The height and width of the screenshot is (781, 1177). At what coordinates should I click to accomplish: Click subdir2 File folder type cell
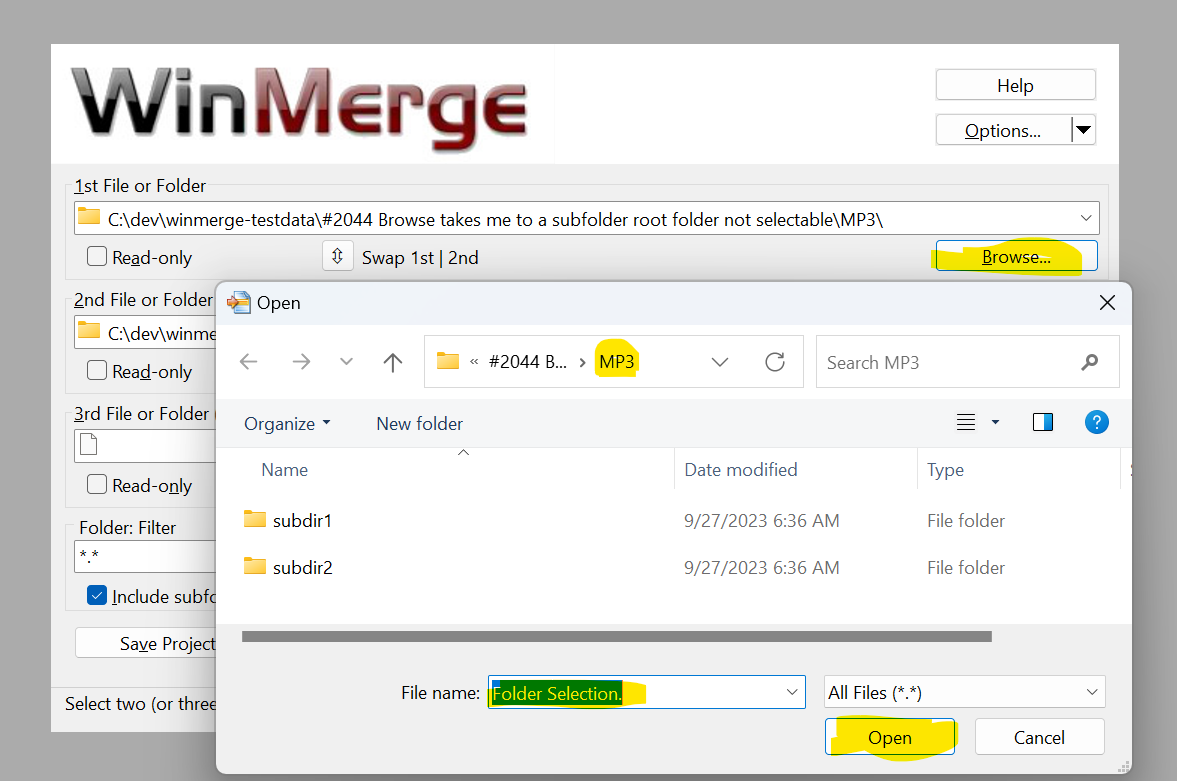965,568
